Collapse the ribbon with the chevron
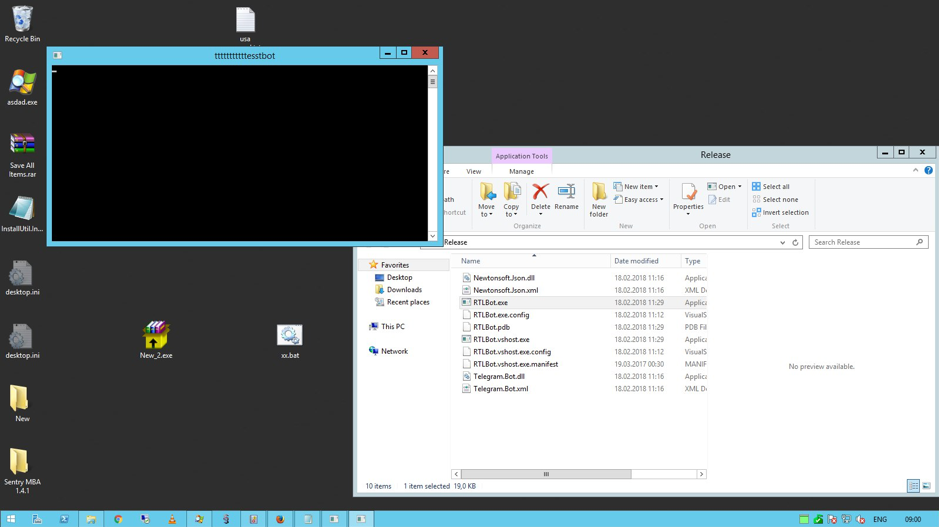The height and width of the screenshot is (527, 939). pyautogui.click(x=915, y=171)
